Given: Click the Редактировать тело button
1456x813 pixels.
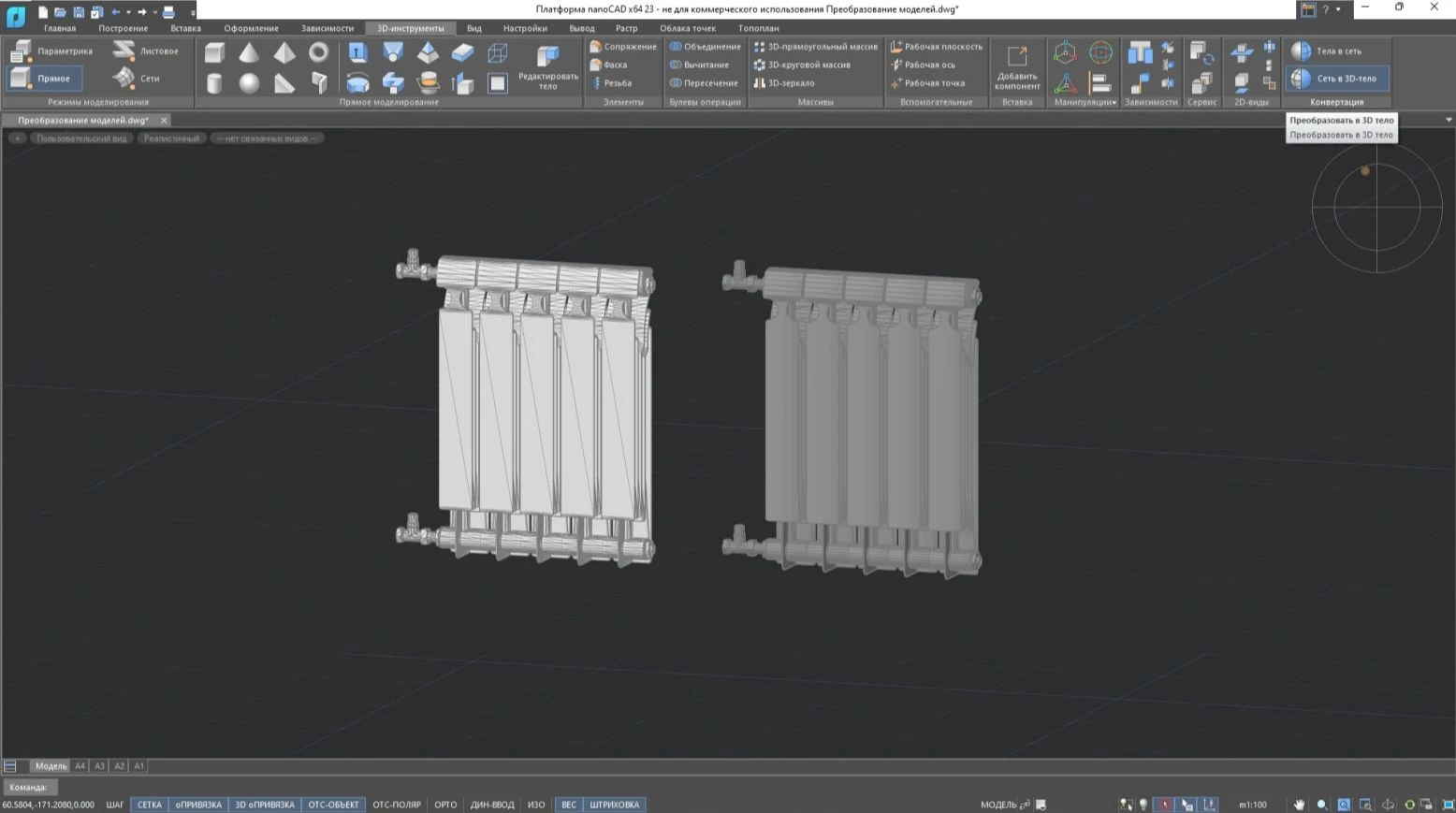Looking at the screenshot, I should (x=548, y=66).
